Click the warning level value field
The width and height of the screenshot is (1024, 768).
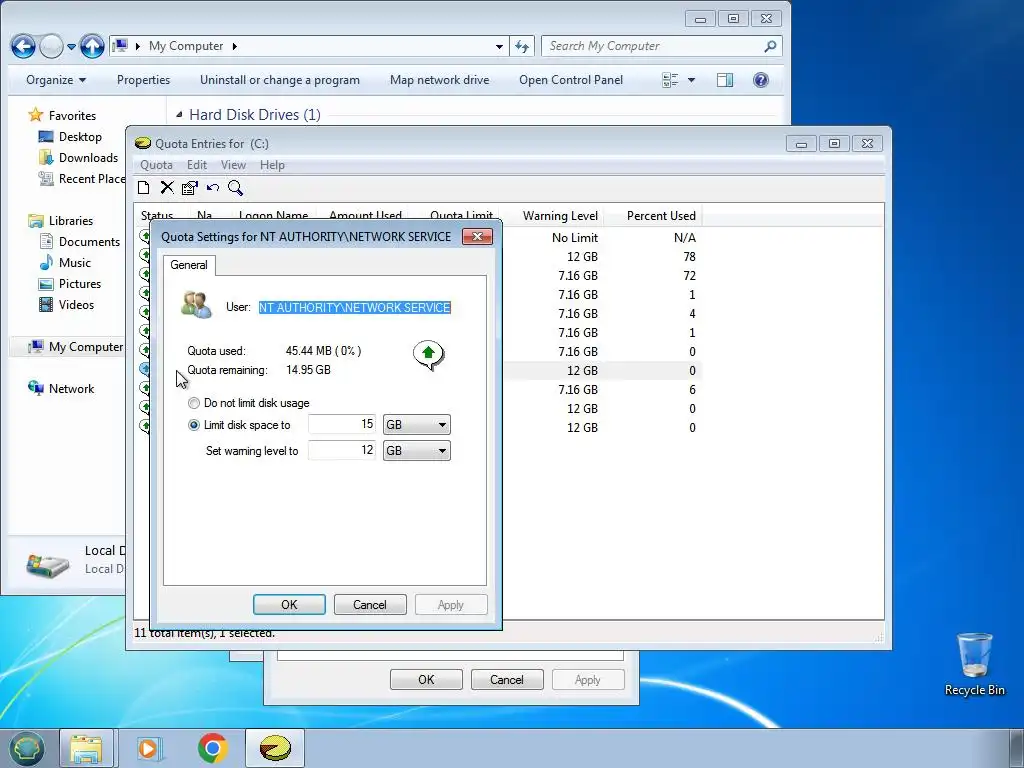[x=342, y=451]
